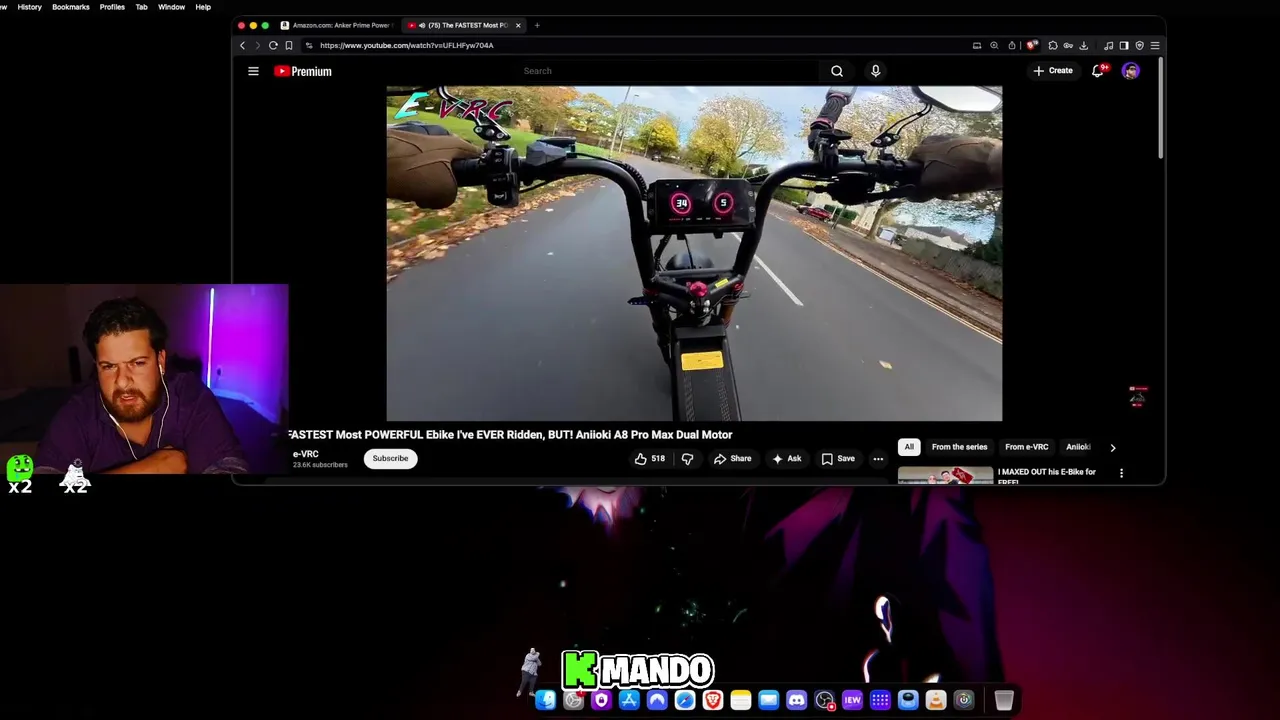The width and height of the screenshot is (1280, 720).
Task: Click the YouTube search magnifier button
Action: tap(837, 71)
